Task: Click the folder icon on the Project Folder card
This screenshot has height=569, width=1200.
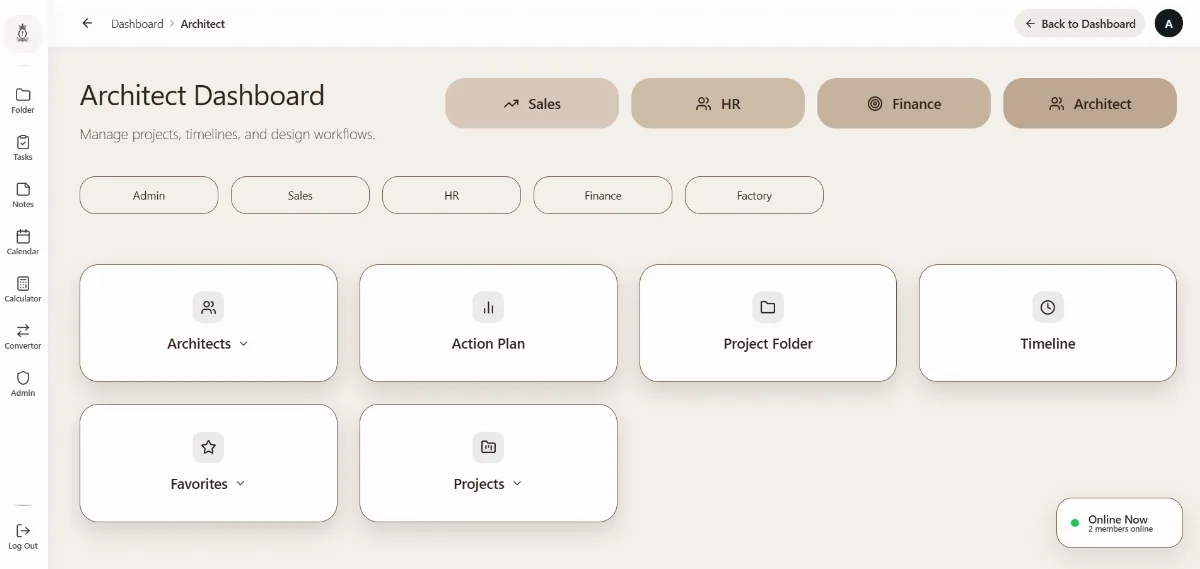Action: tap(768, 307)
